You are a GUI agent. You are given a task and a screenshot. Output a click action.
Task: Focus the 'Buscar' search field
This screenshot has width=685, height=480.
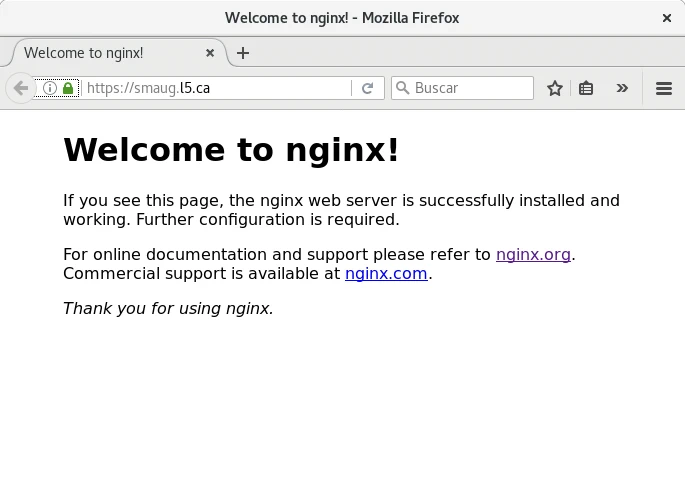point(470,88)
